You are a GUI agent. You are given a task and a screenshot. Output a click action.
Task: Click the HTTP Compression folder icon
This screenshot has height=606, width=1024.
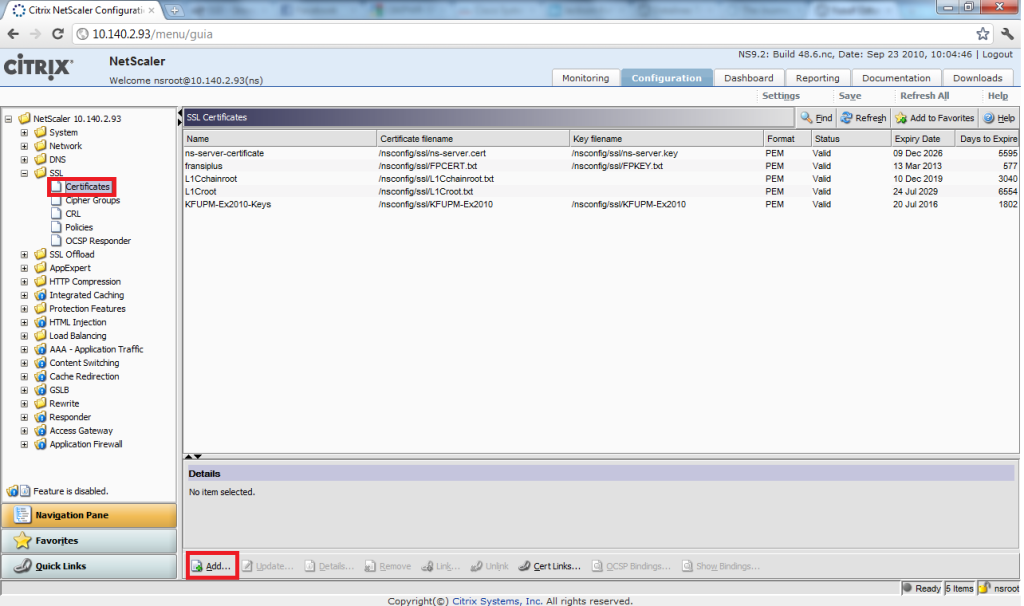tap(40, 281)
